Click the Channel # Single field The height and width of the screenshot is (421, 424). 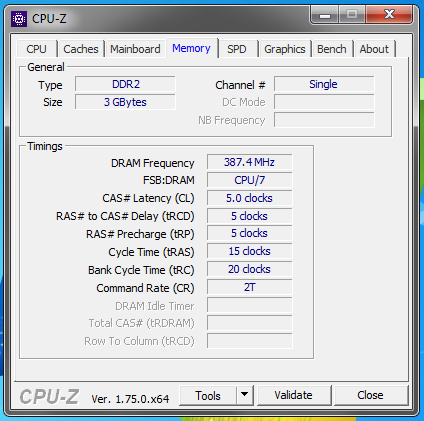click(324, 84)
